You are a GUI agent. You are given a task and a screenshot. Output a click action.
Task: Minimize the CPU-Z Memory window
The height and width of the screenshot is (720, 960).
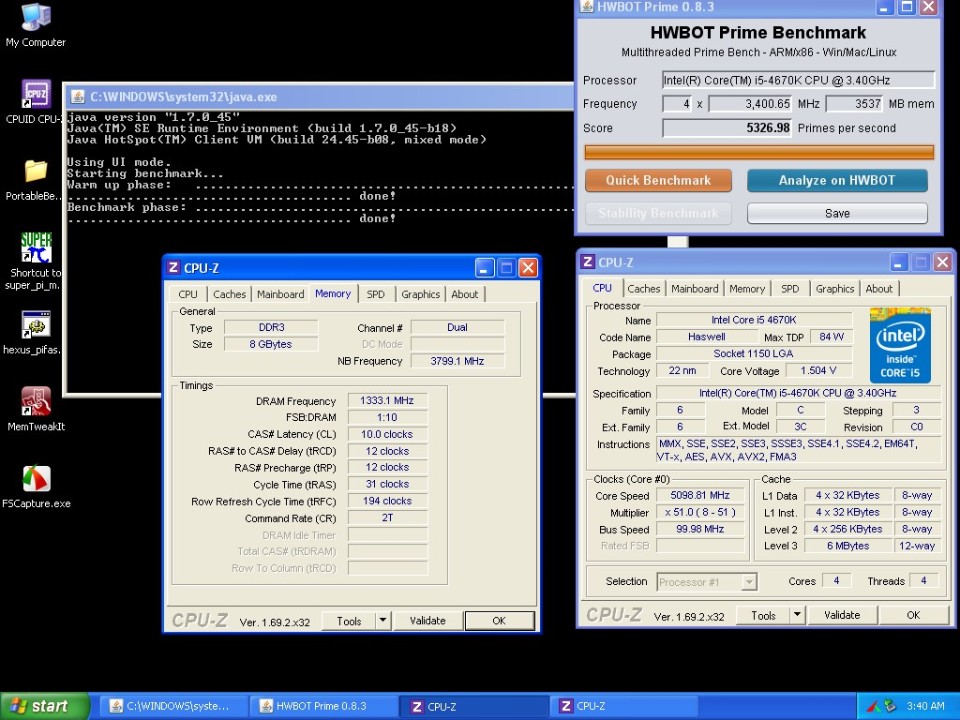point(484,268)
